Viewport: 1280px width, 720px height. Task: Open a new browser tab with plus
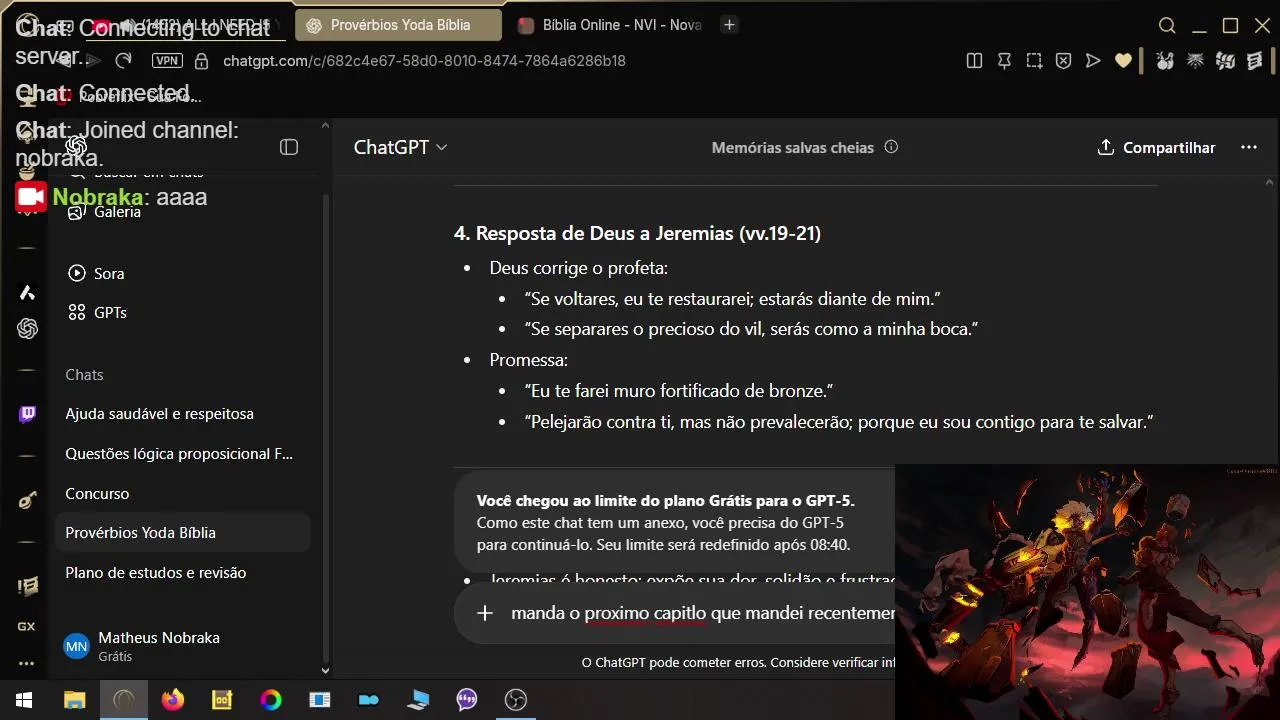(730, 25)
